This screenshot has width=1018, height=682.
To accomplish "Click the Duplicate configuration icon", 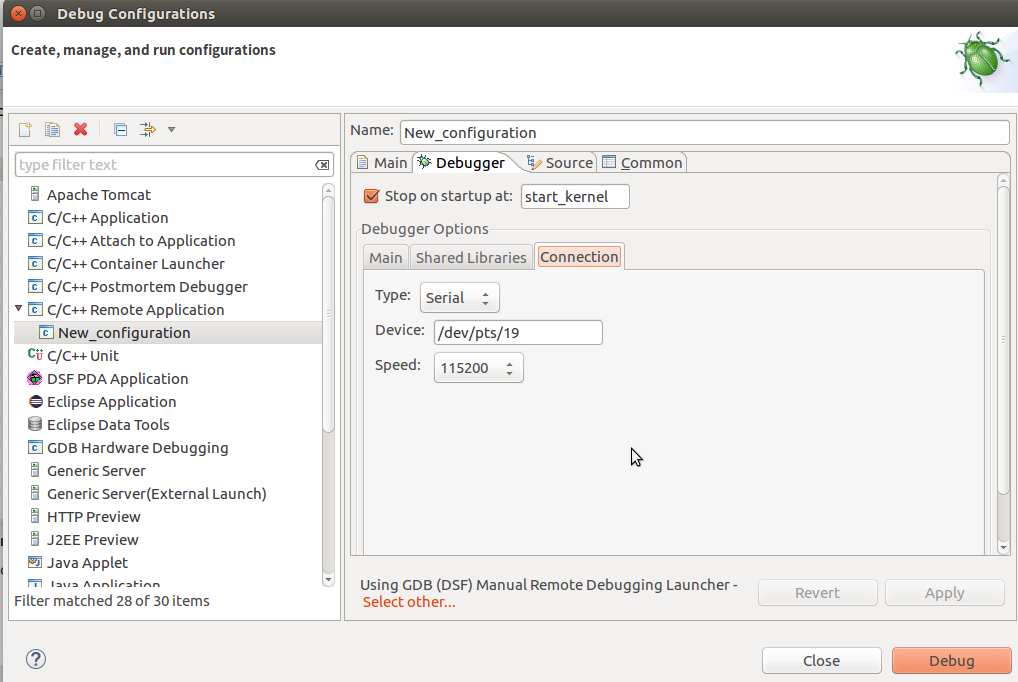I will click(x=53, y=129).
